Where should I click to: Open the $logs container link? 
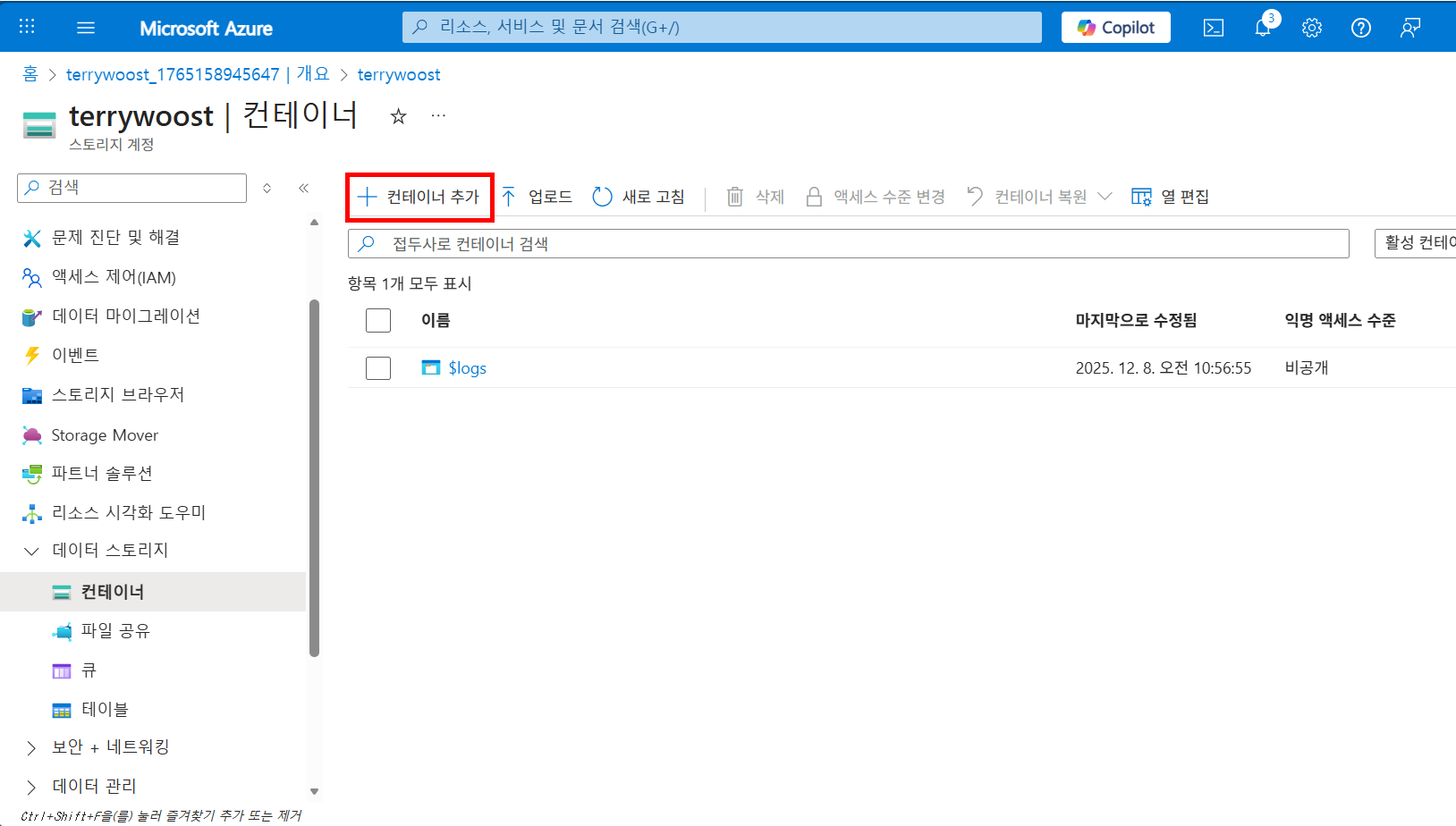(466, 367)
